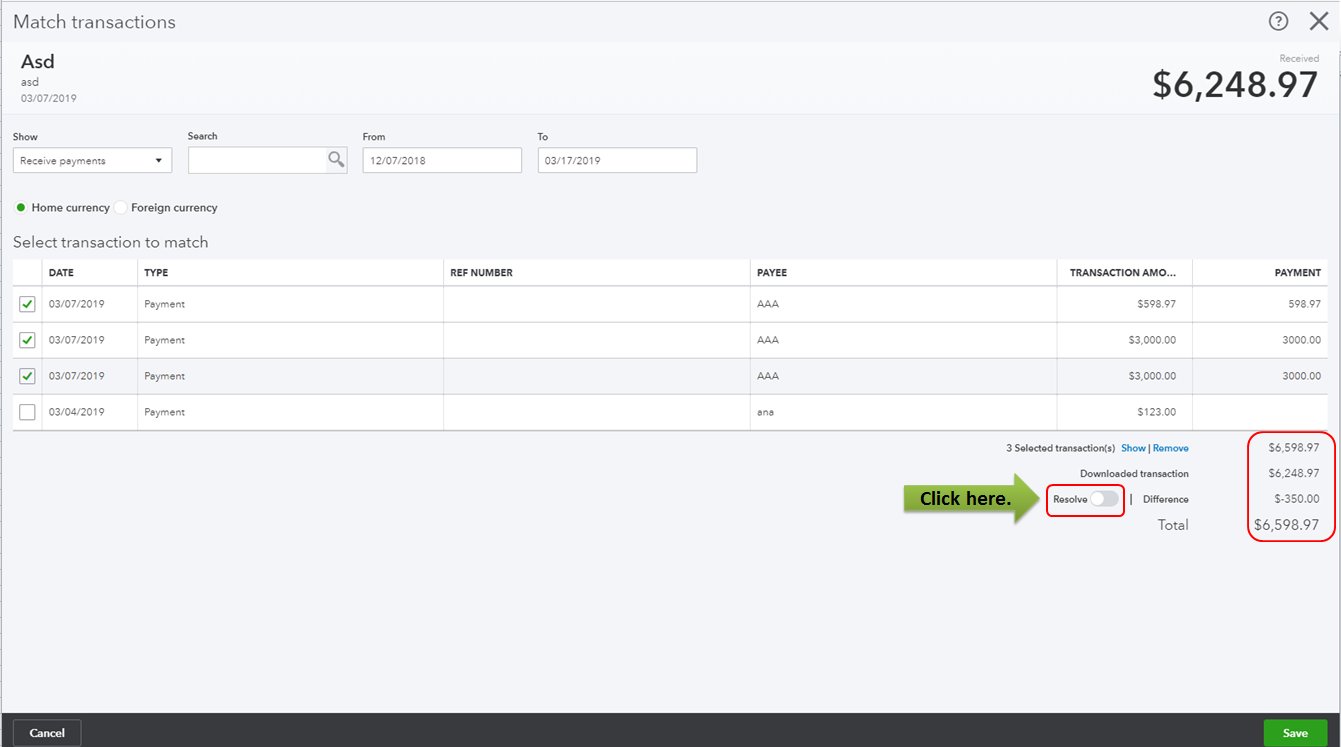This screenshot has height=747, width=1341.
Task: Uncheck the second $3,000.00 payment row
Action: [27, 376]
